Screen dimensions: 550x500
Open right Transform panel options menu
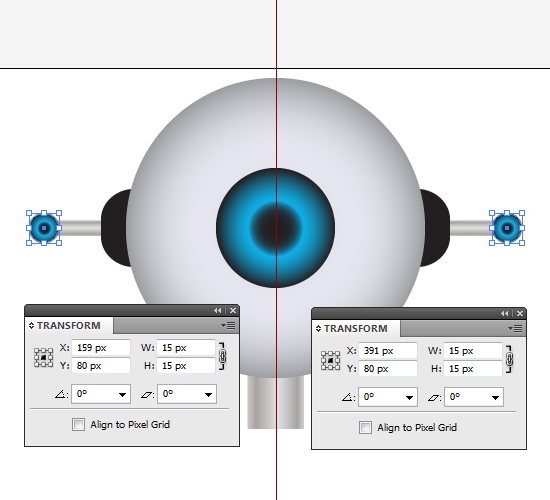515,328
